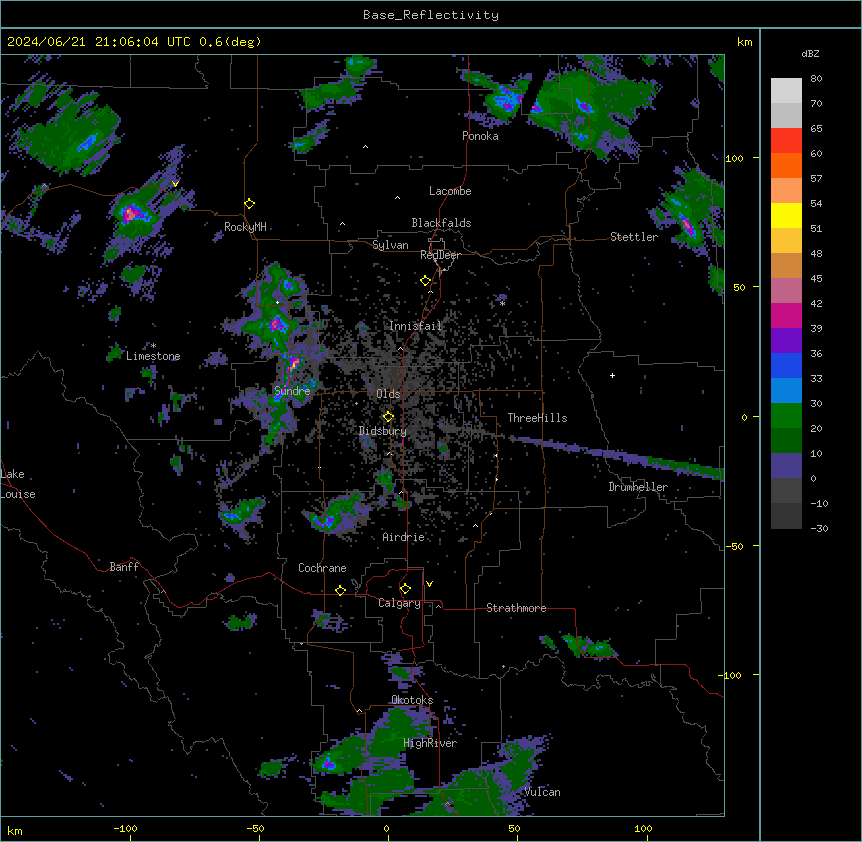Click the Didsbury label

click(383, 431)
